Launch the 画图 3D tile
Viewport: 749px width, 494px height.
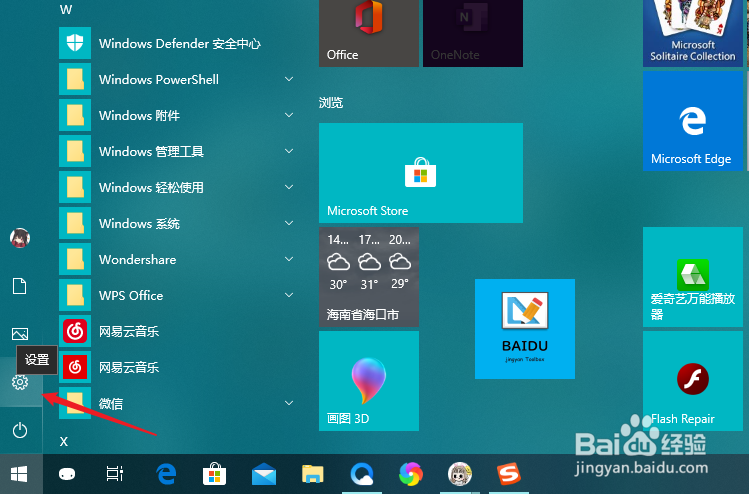[x=369, y=381]
